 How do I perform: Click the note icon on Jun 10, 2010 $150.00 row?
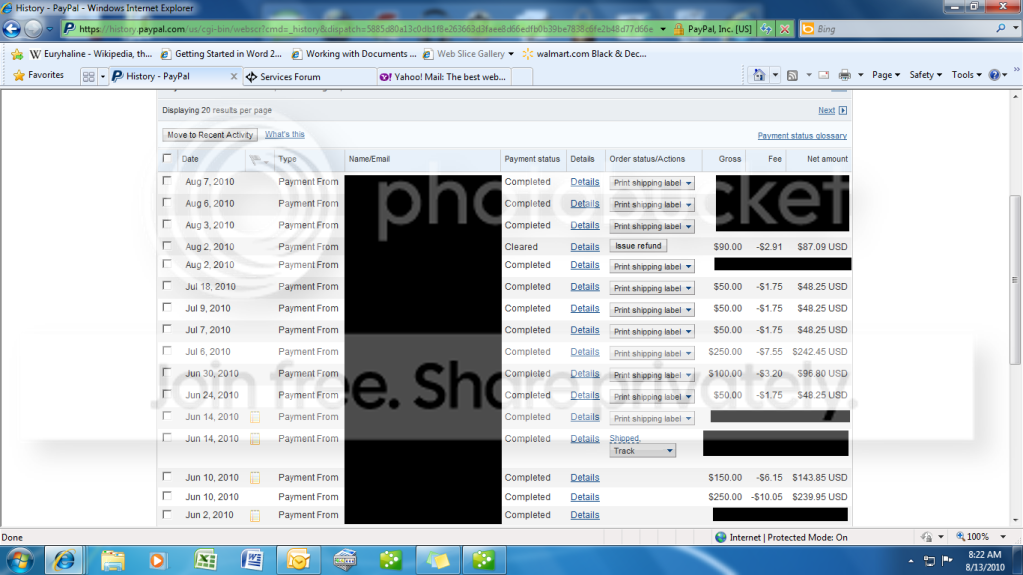255,478
